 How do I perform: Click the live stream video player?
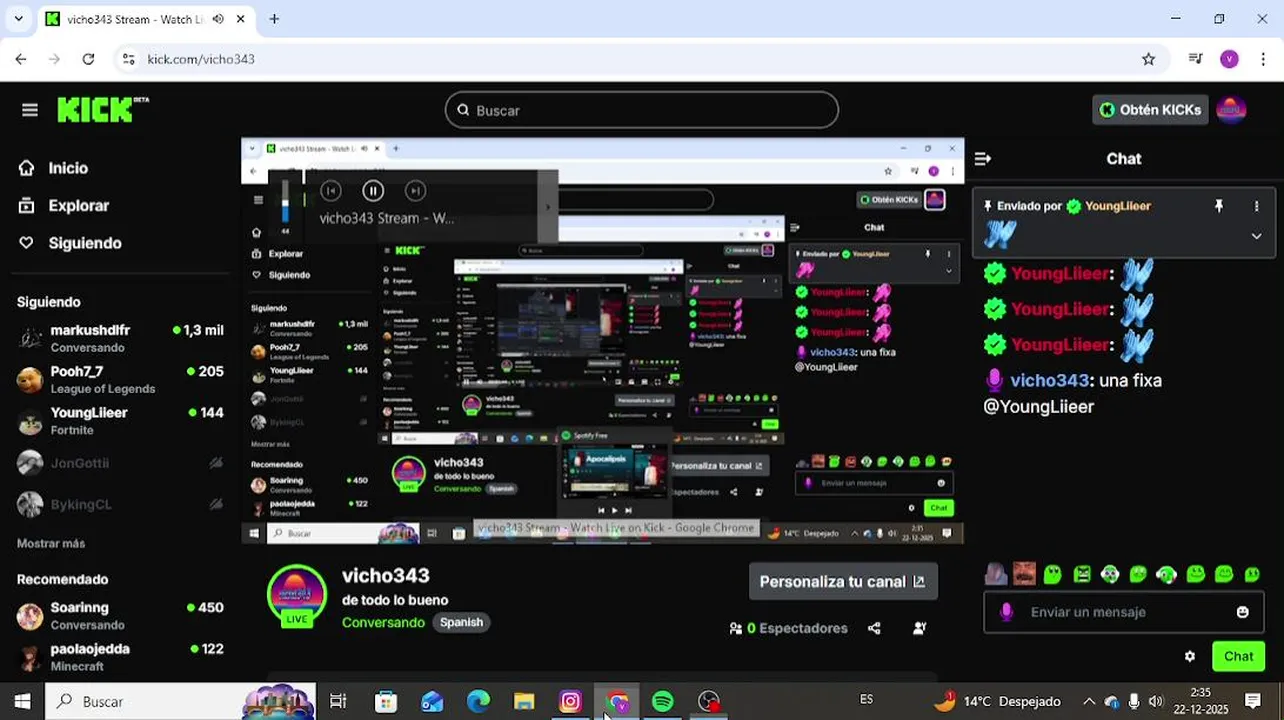pyautogui.click(x=602, y=341)
